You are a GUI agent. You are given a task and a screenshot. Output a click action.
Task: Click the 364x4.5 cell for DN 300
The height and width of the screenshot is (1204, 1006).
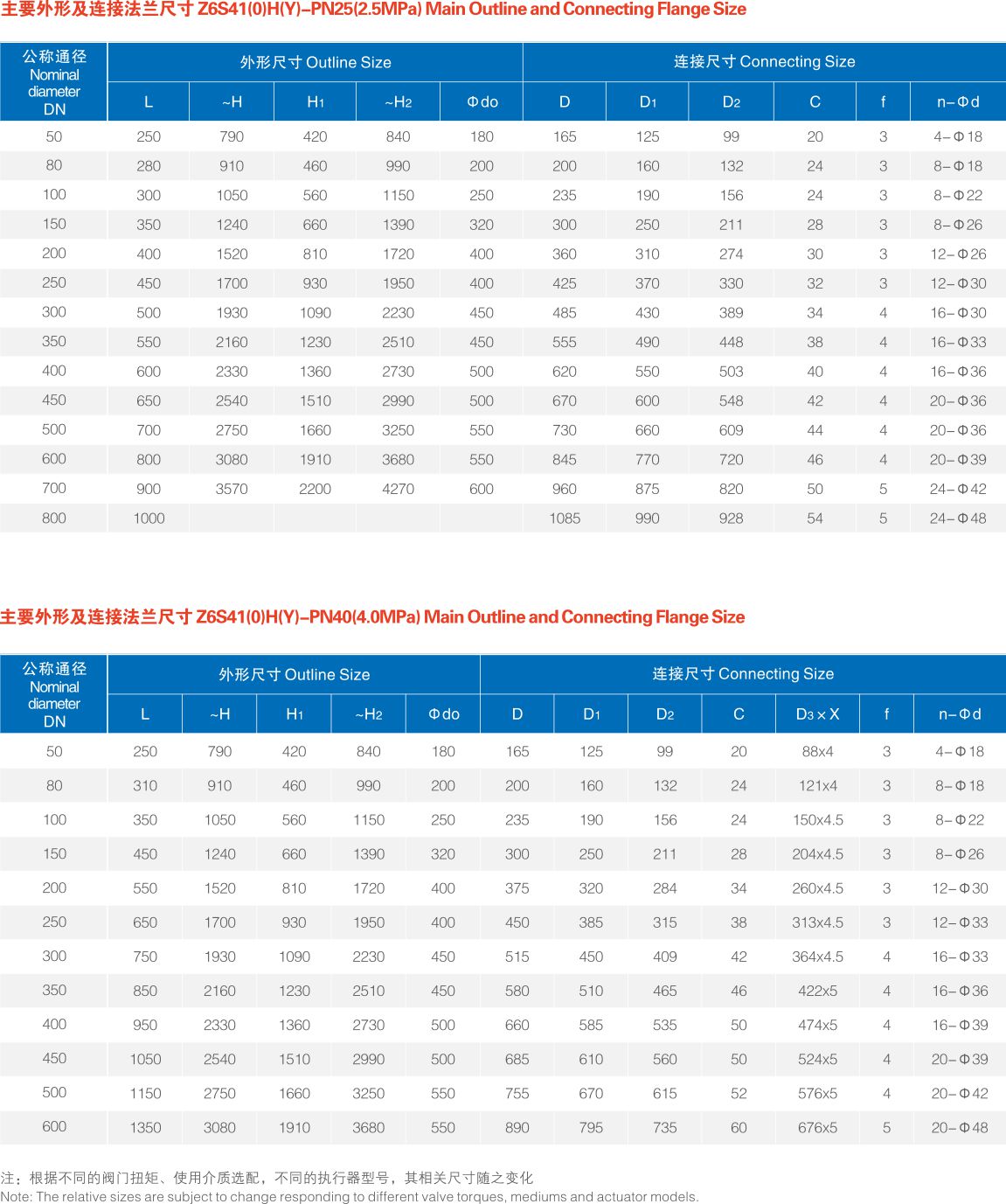[x=817, y=957]
